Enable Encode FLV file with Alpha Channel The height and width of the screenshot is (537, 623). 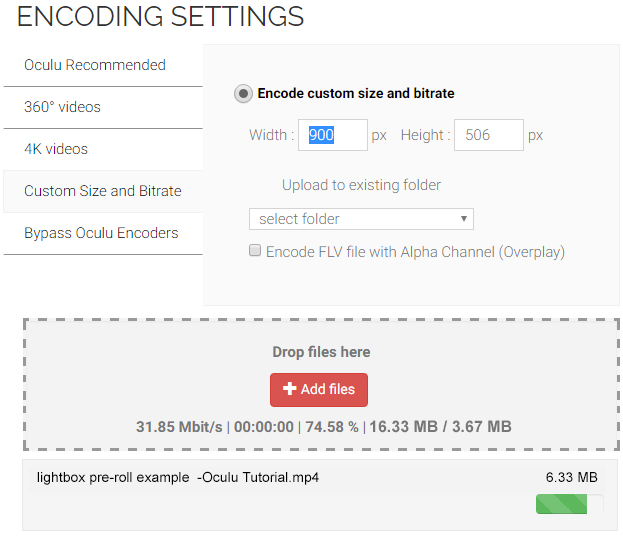coord(255,251)
